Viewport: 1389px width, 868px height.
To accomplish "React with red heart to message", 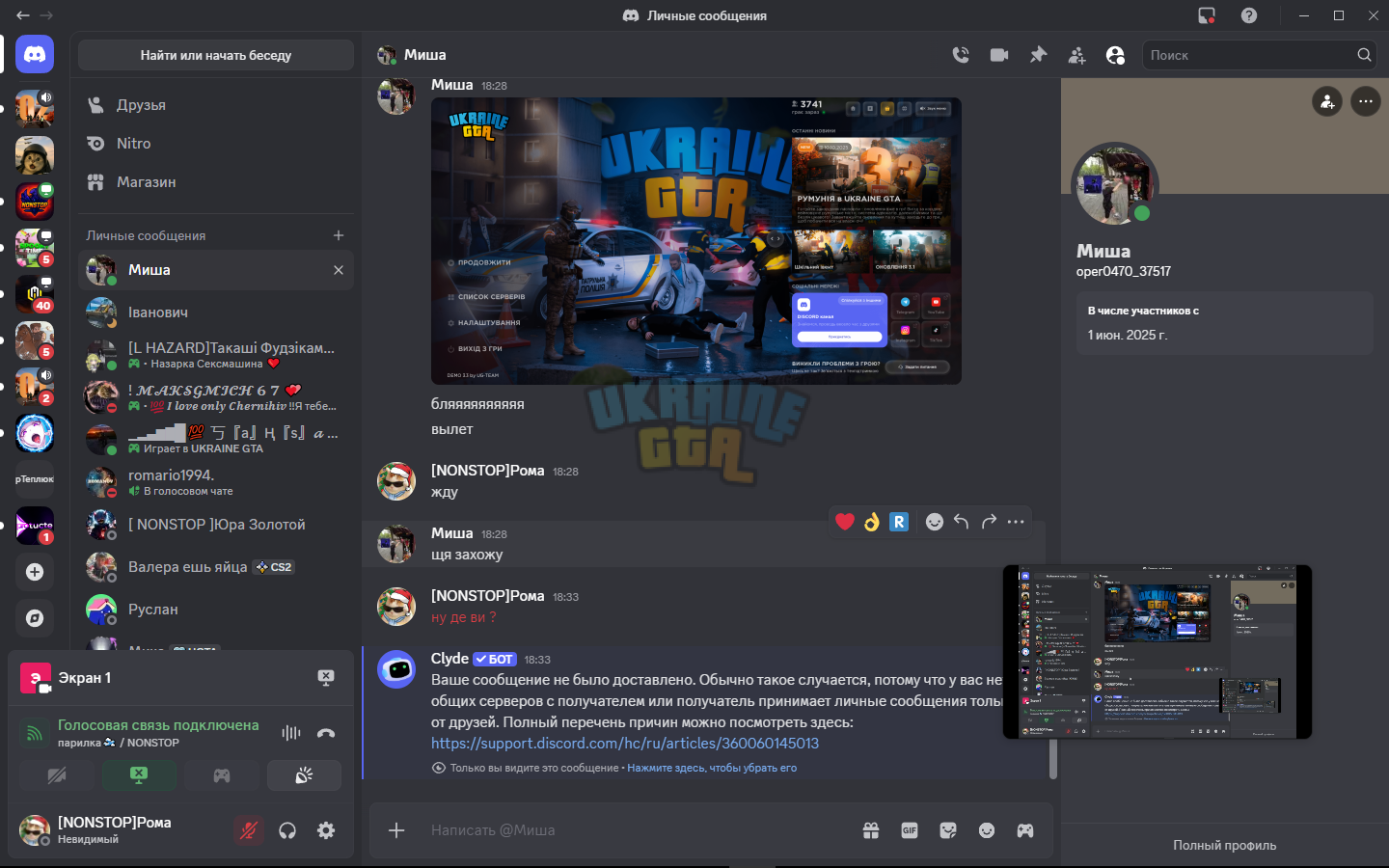I will [x=845, y=522].
